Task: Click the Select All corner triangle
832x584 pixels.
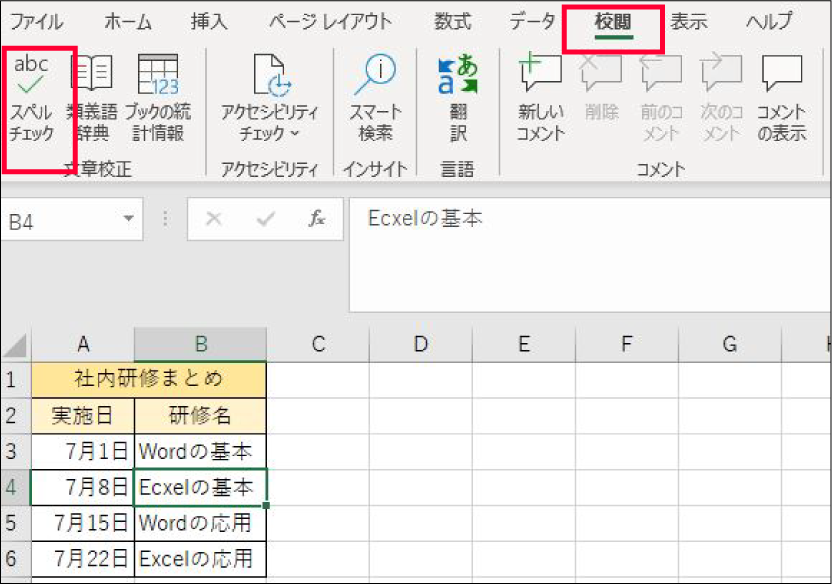Action: tap(15, 346)
